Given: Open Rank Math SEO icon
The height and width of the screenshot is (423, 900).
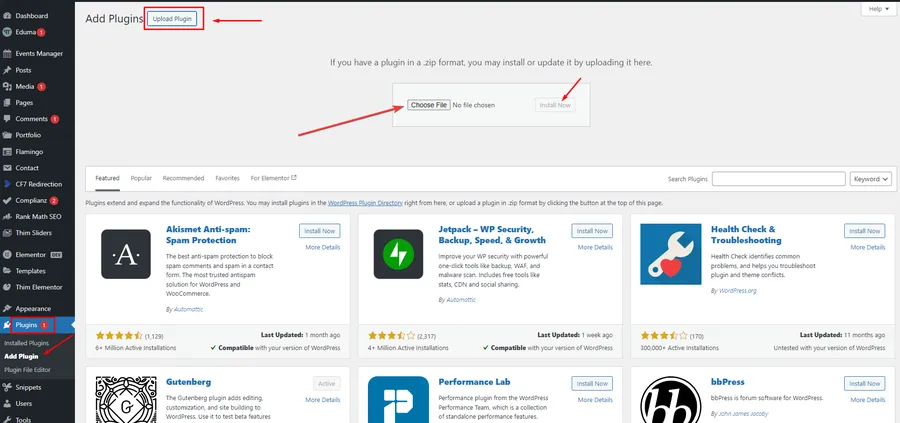Looking at the screenshot, I should click(x=7, y=217).
